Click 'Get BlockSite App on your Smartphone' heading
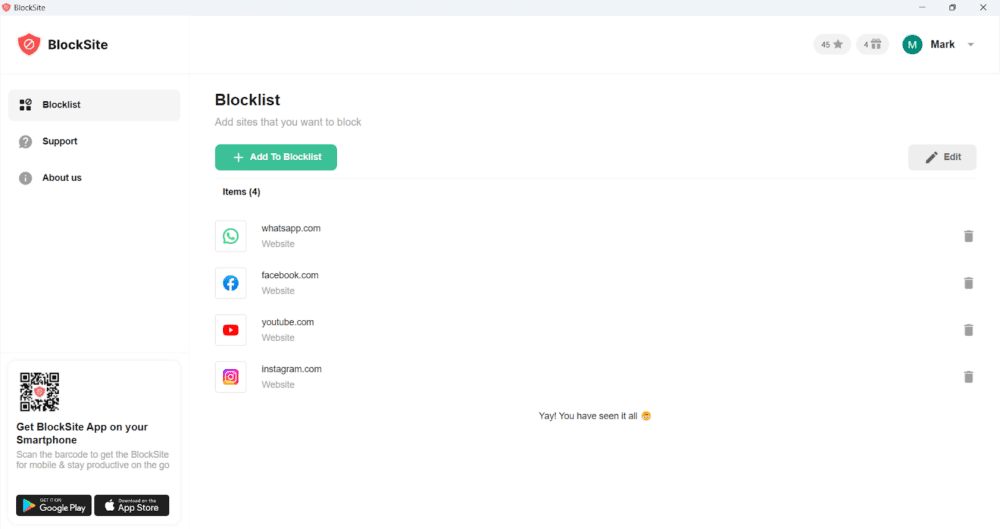The image size is (1000, 529). (x=82, y=433)
